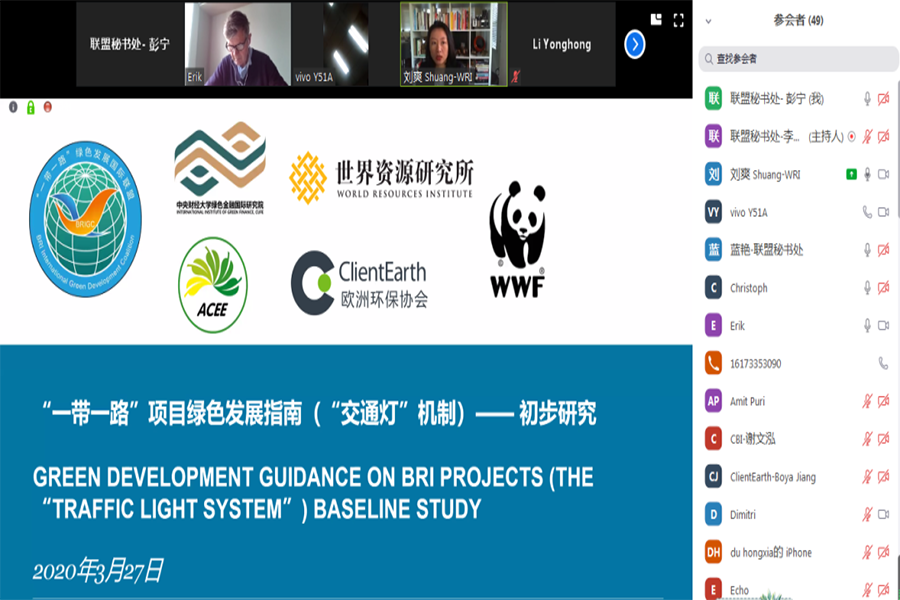Select the 刘爽 Shuang-WRI video thumbnail
Screen dimensions: 900x600
tap(453, 44)
